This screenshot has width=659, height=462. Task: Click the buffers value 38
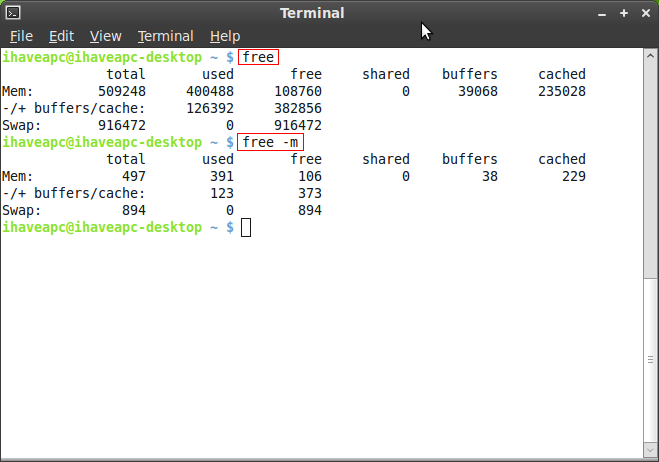(490, 176)
